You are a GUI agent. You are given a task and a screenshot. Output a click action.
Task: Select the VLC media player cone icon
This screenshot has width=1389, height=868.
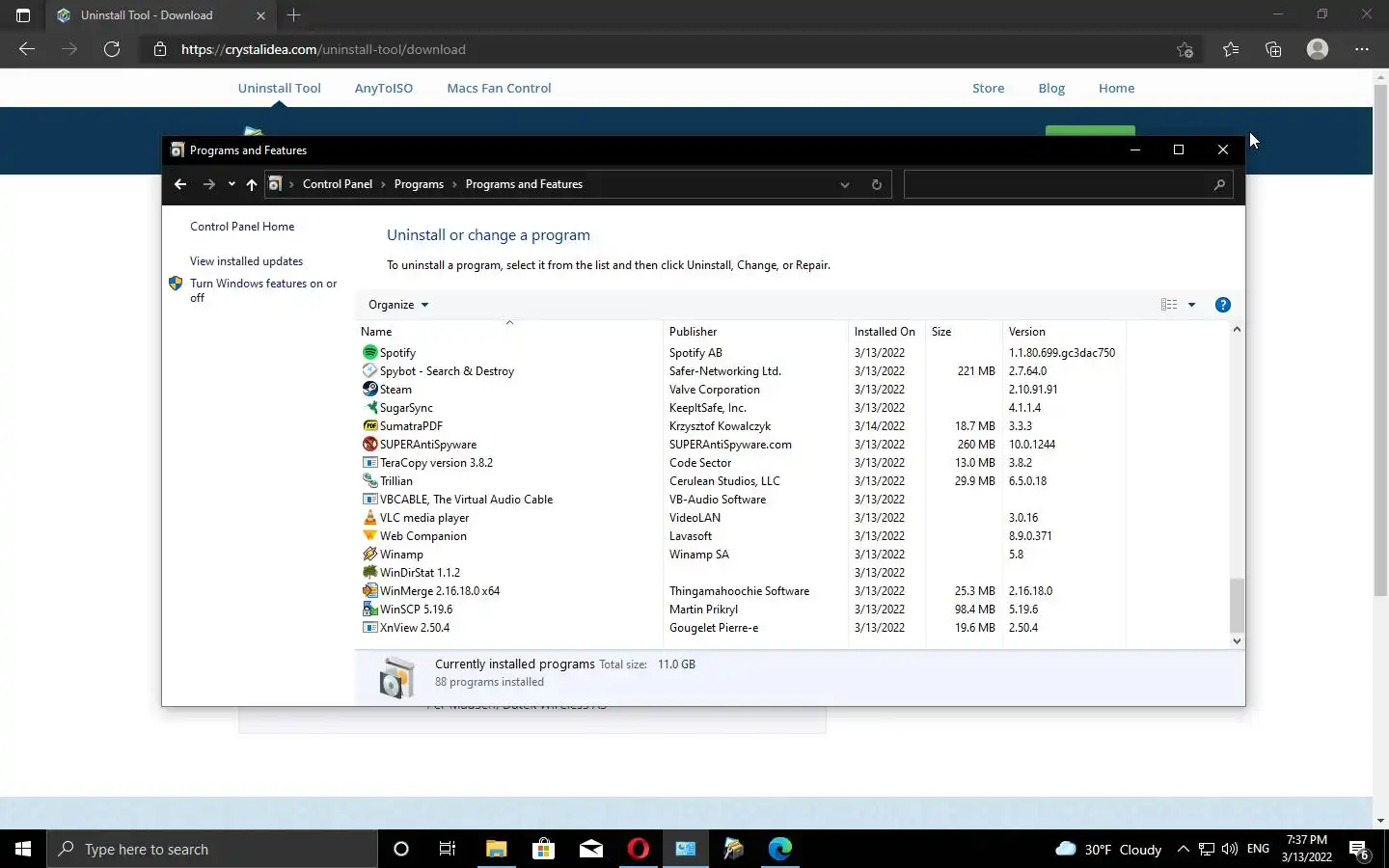pyautogui.click(x=369, y=518)
